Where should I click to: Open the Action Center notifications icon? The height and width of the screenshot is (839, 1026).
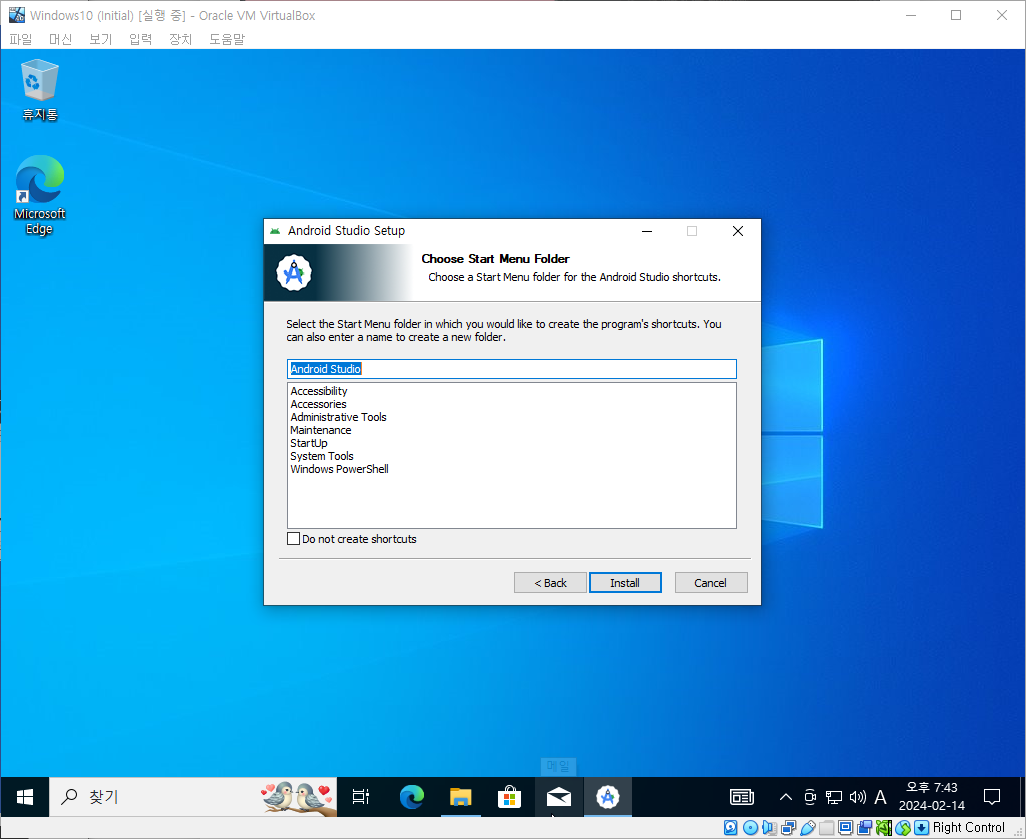(992, 796)
